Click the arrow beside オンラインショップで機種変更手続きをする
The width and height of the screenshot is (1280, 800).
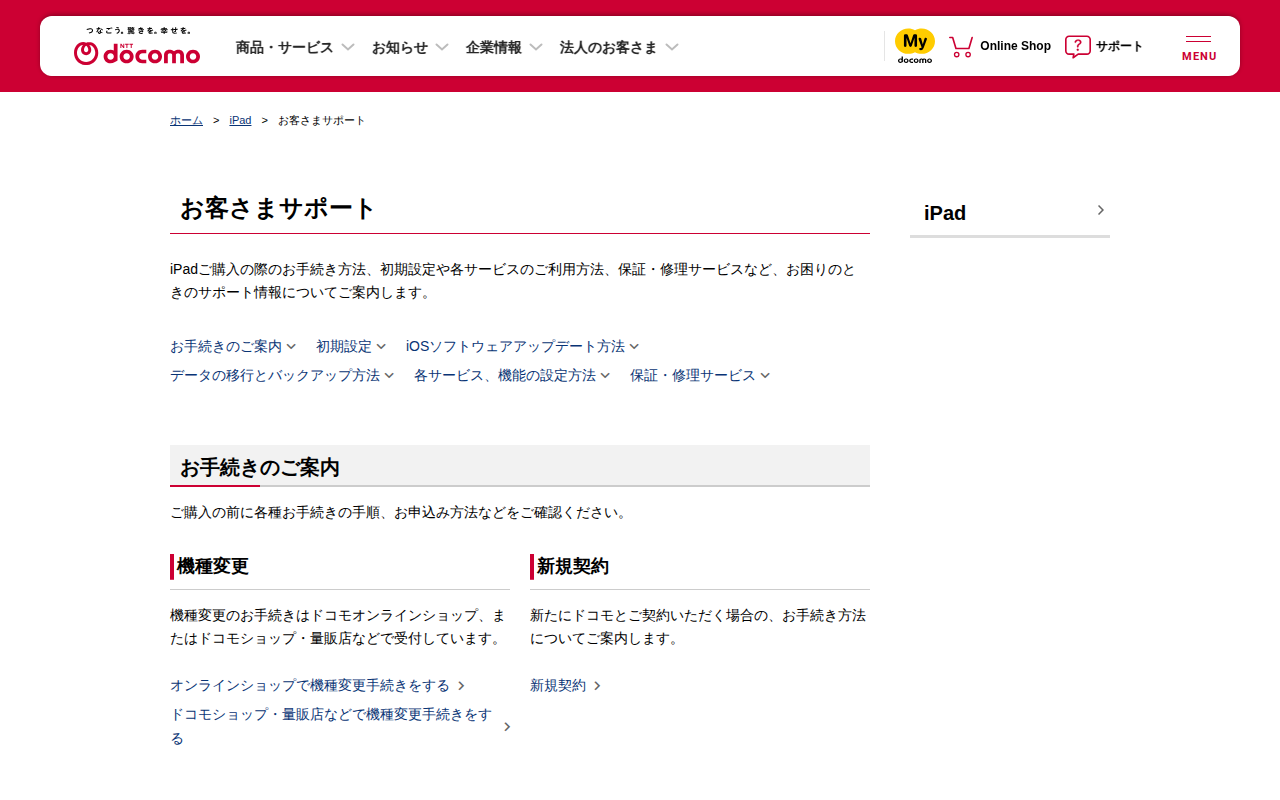tap(461, 686)
